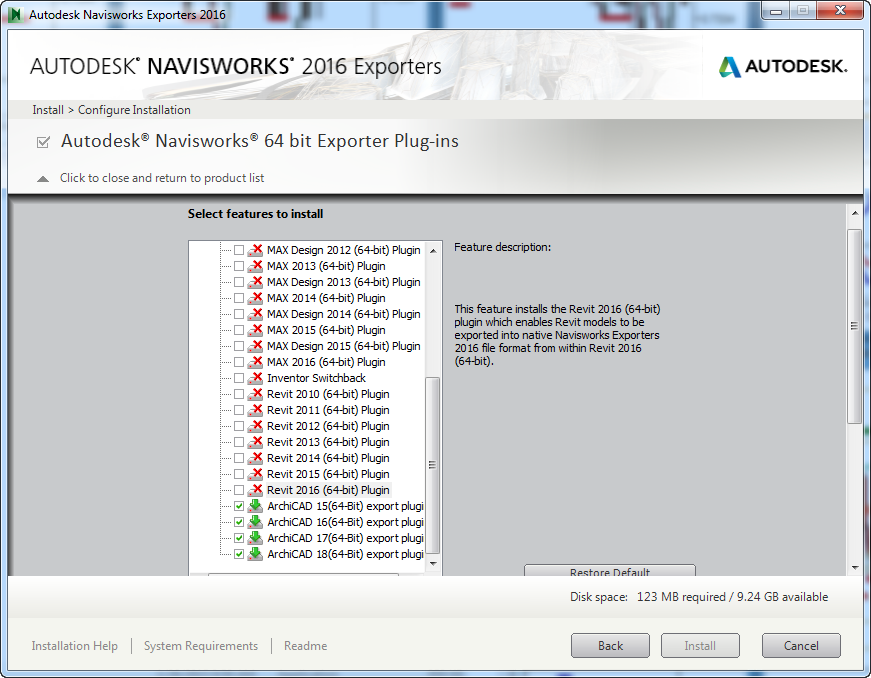Minimize the Navisworks Exporters window
This screenshot has height=678, width=871.
click(776, 11)
